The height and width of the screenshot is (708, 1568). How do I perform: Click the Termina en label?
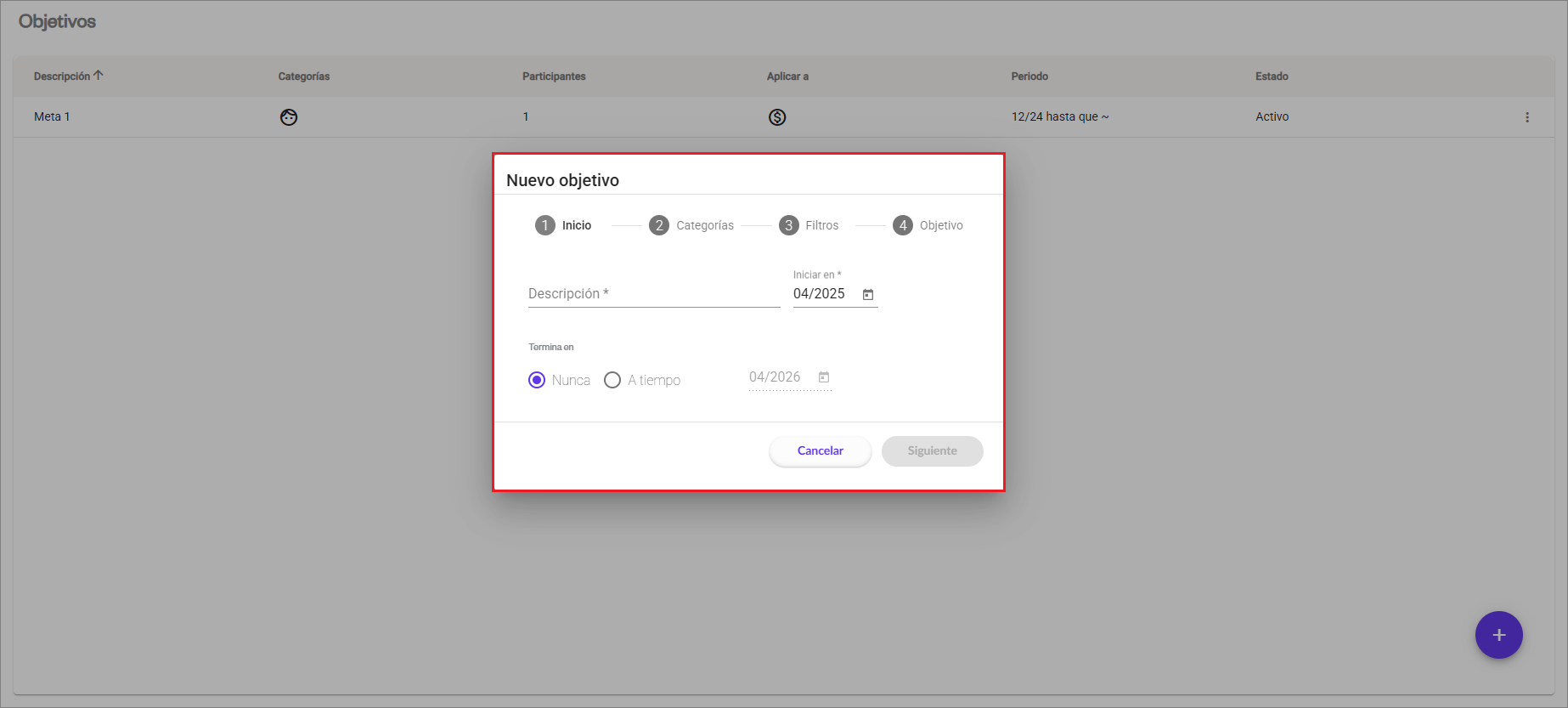coord(550,347)
